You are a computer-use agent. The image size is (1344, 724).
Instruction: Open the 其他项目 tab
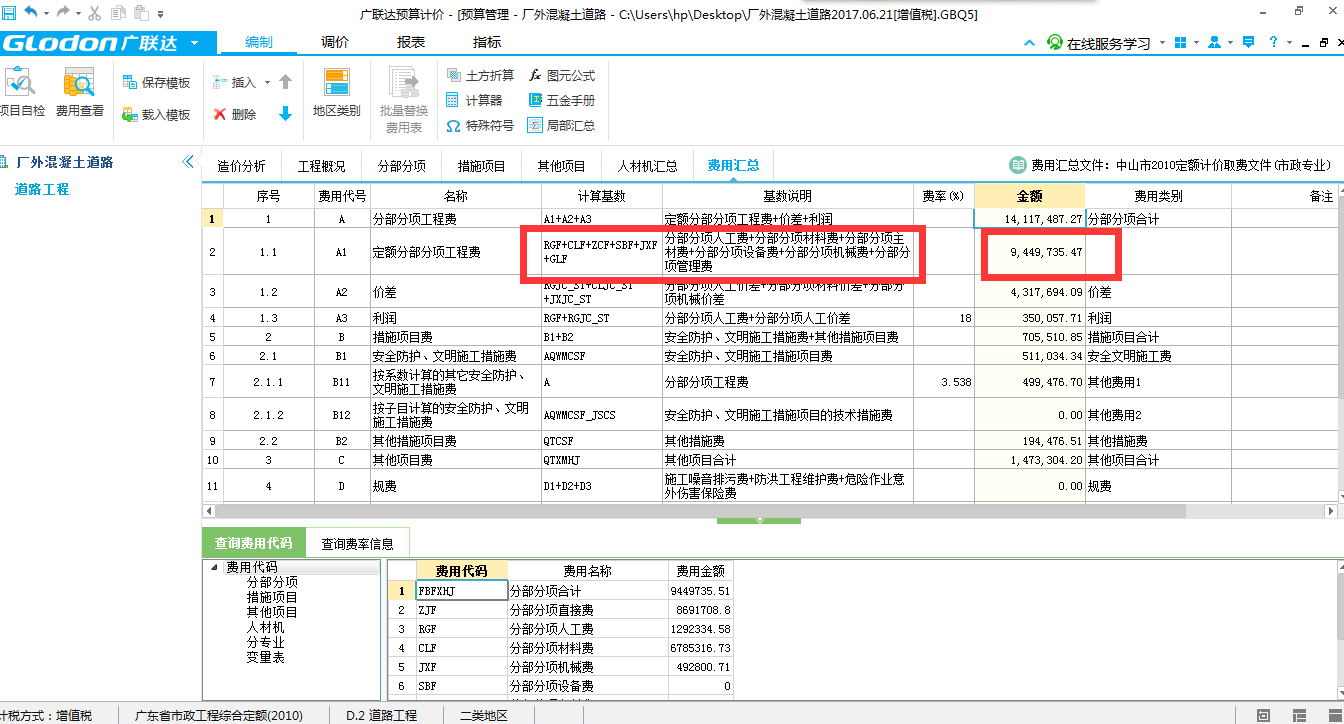pos(561,166)
